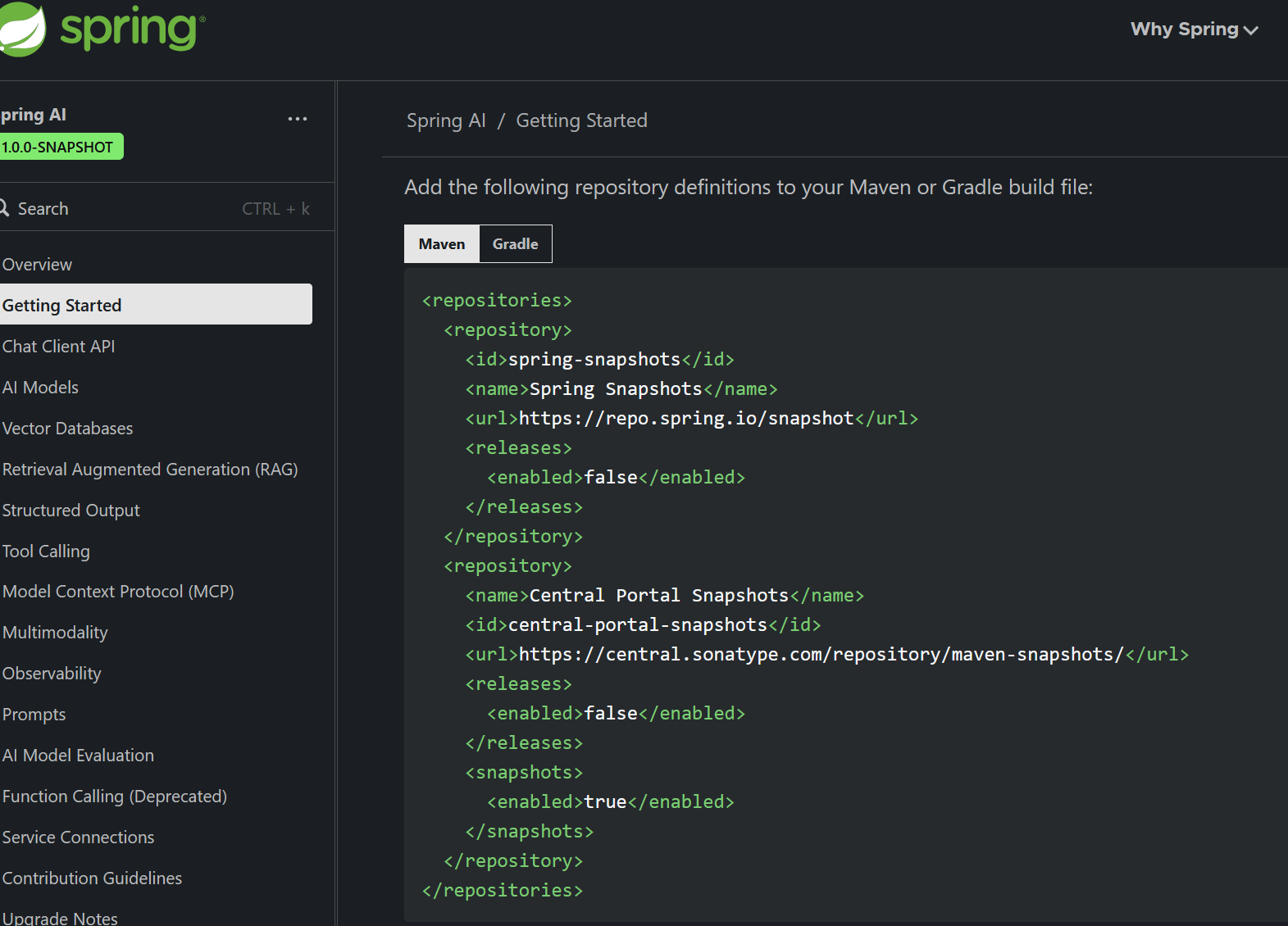The height and width of the screenshot is (926, 1288).
Task: Click the https://repo.spring.io/snapshot URL text
Action: point(686,418)
